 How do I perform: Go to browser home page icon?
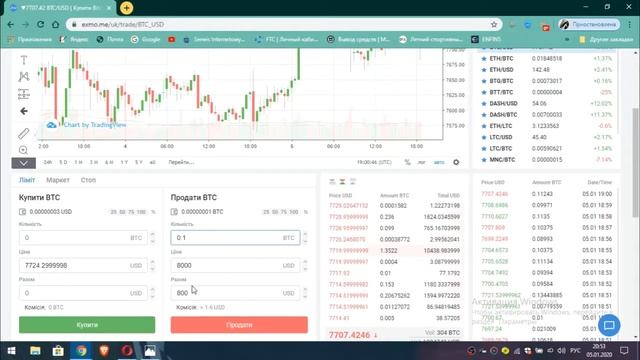tap(56, 24)
